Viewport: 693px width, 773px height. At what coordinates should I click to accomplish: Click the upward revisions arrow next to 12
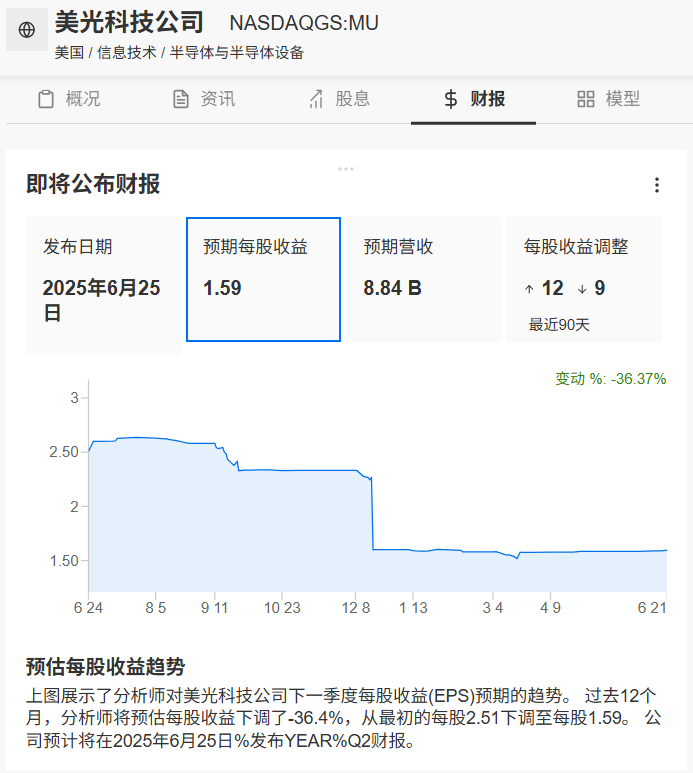[x=529, y=289]
